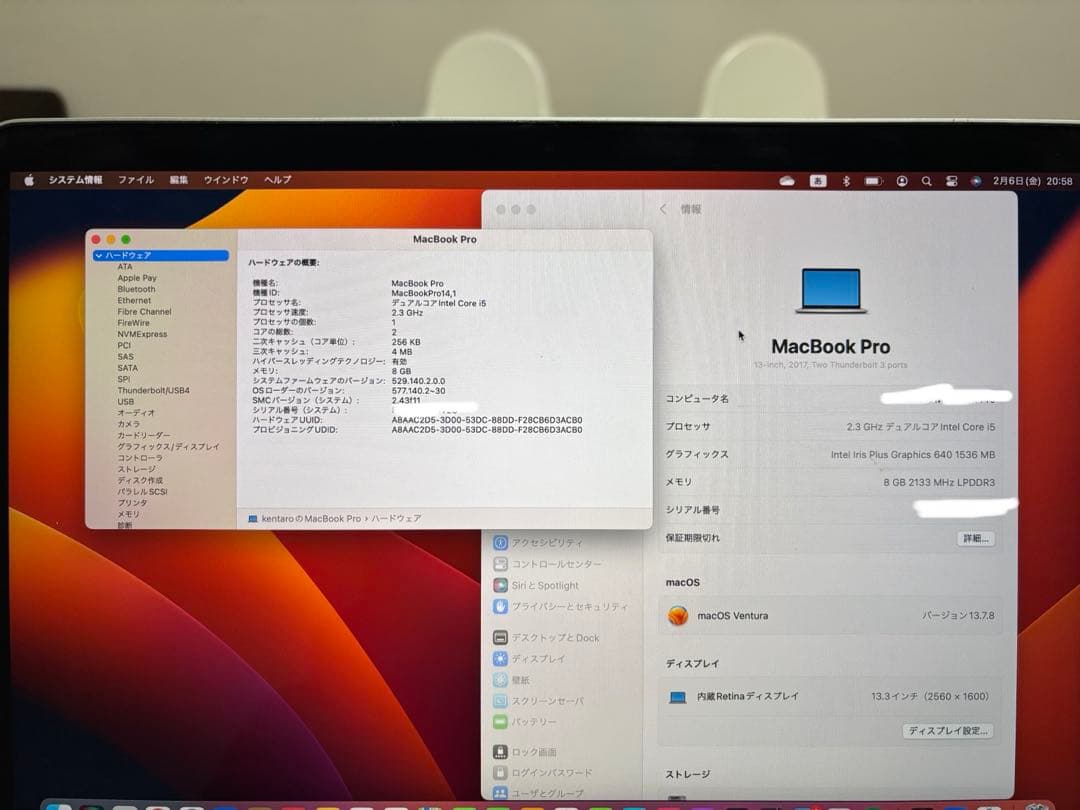Select FireWire in hardware sidebar
The height and width of the screenshot is (810, 1080).
[x=133, y=322]
